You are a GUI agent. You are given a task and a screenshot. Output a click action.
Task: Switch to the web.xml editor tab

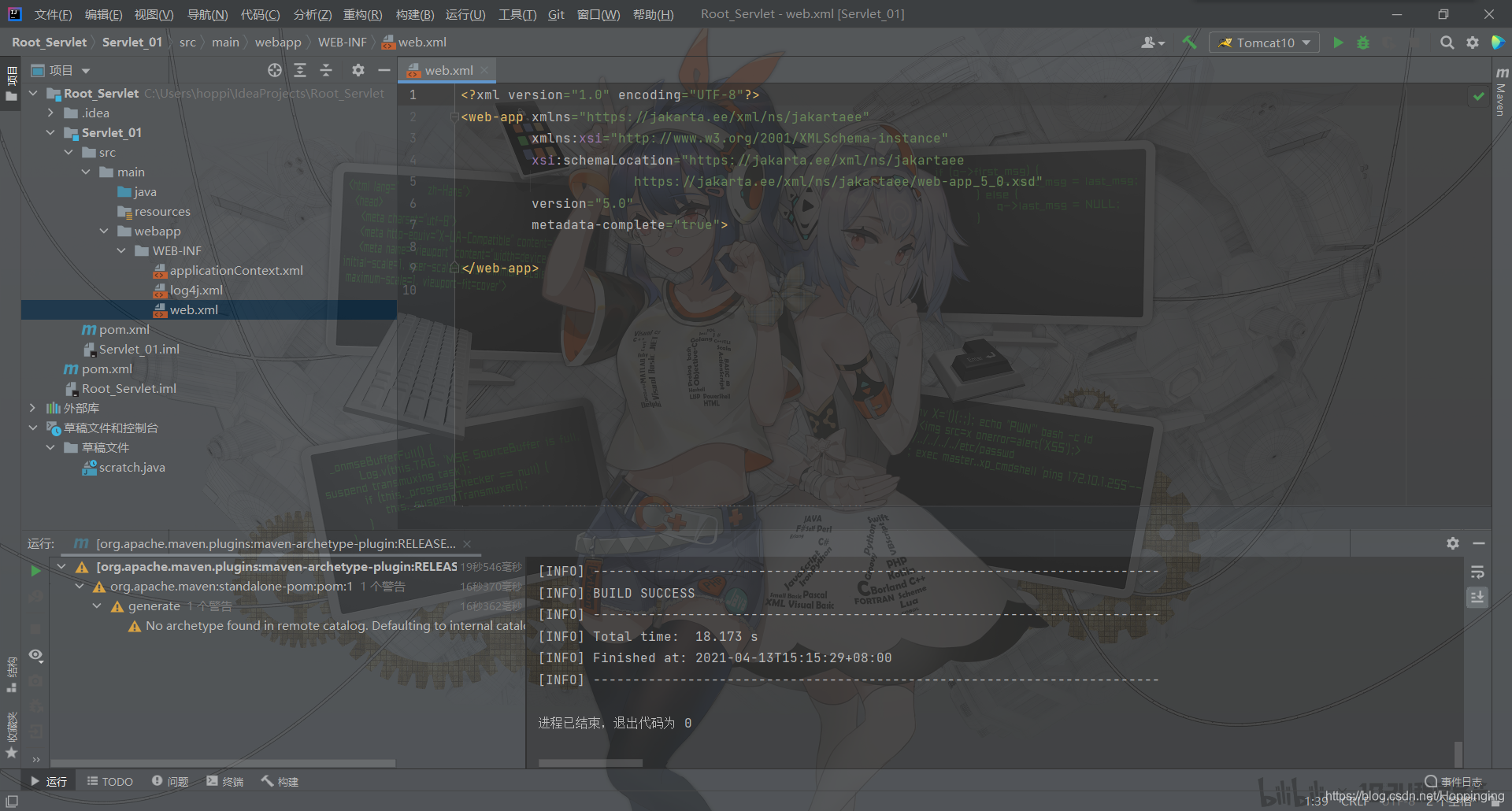447,70
